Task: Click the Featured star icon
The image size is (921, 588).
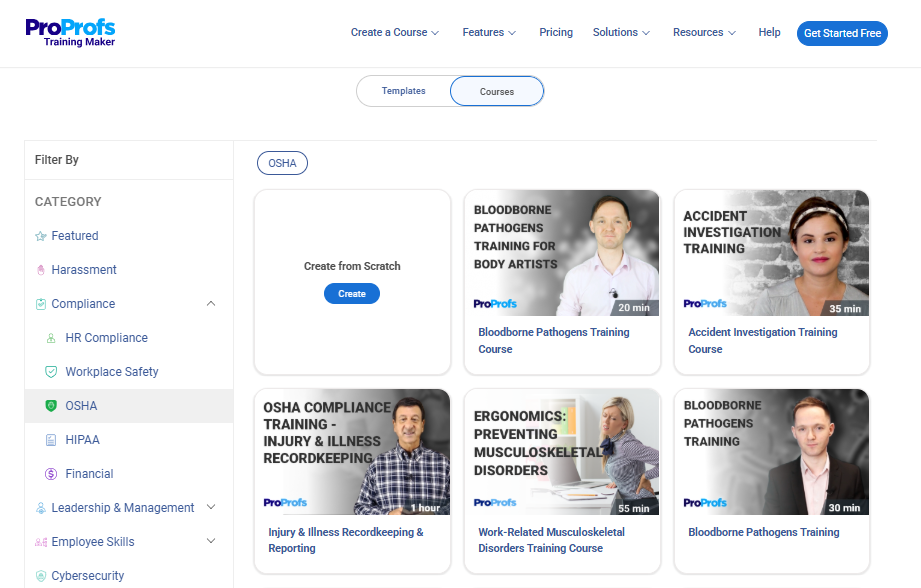Action: click(41, 236)
